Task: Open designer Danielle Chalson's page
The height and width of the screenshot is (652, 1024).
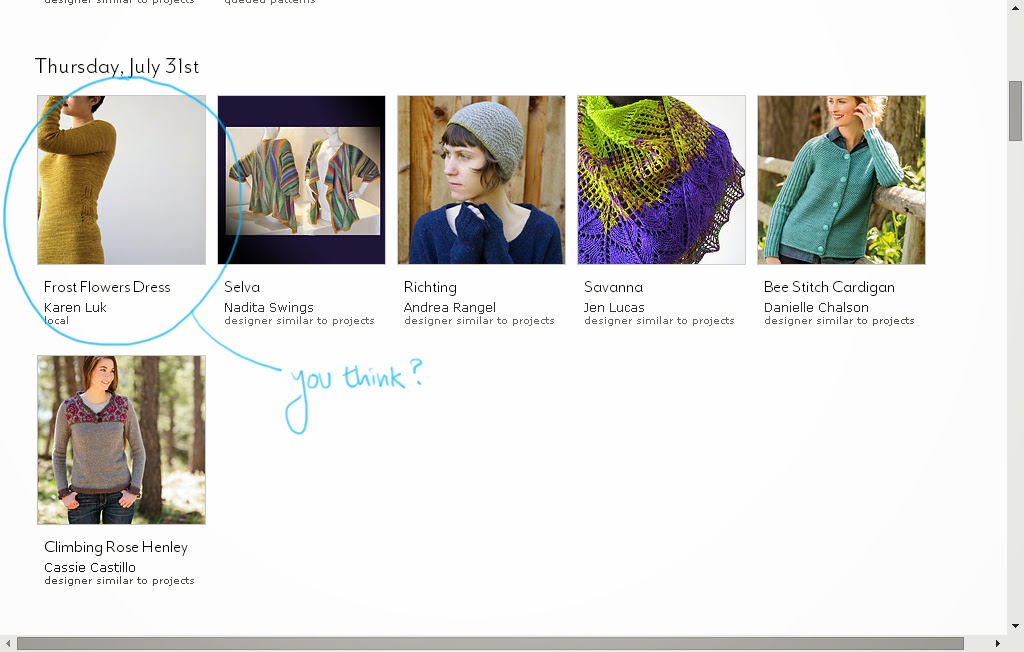Action: [816, 307]
